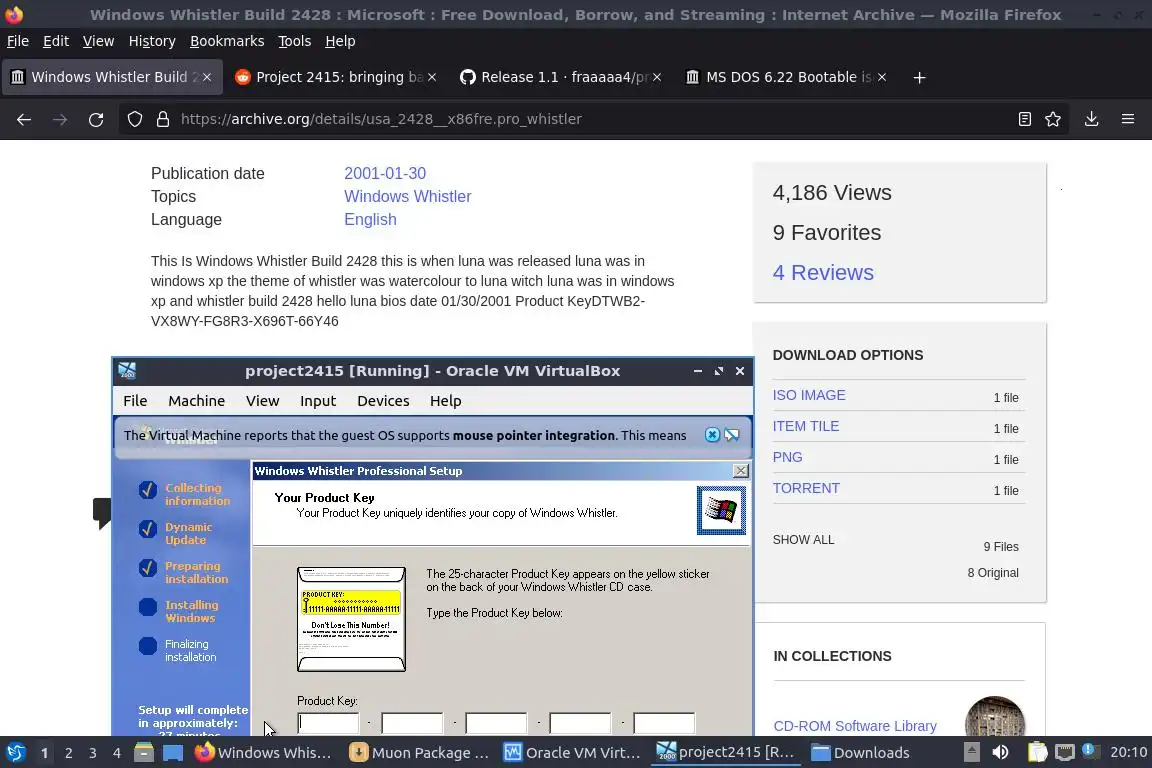The width and height of the screenshot is (1152, 768).
Task: Dismiss the mouse pointer integration notification
Action: click(x=712, y=434)
